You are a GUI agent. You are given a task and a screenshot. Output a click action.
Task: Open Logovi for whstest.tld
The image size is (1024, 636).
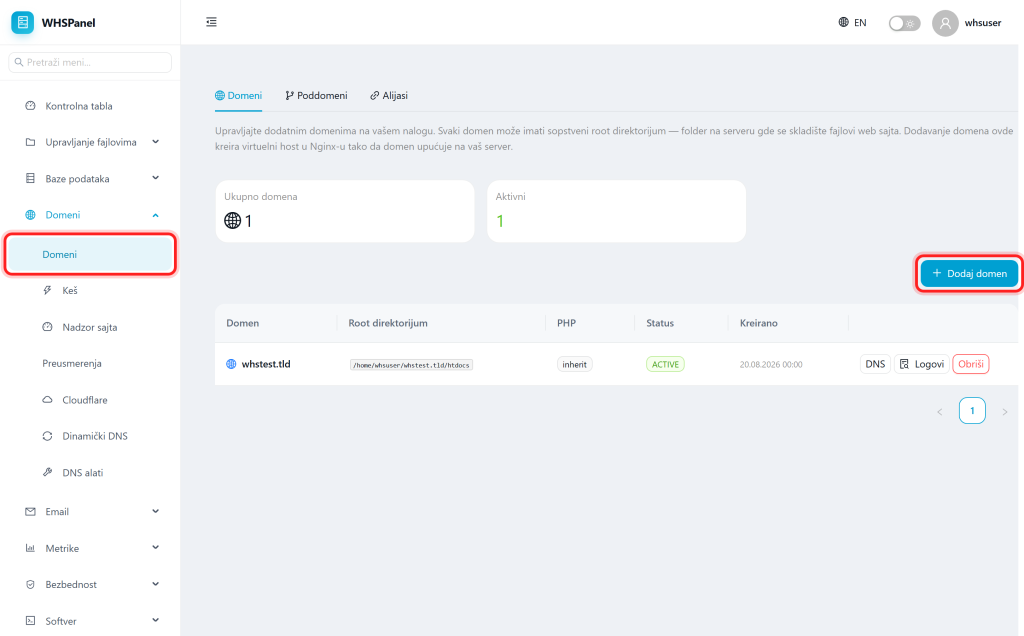[x=921, y=364]
